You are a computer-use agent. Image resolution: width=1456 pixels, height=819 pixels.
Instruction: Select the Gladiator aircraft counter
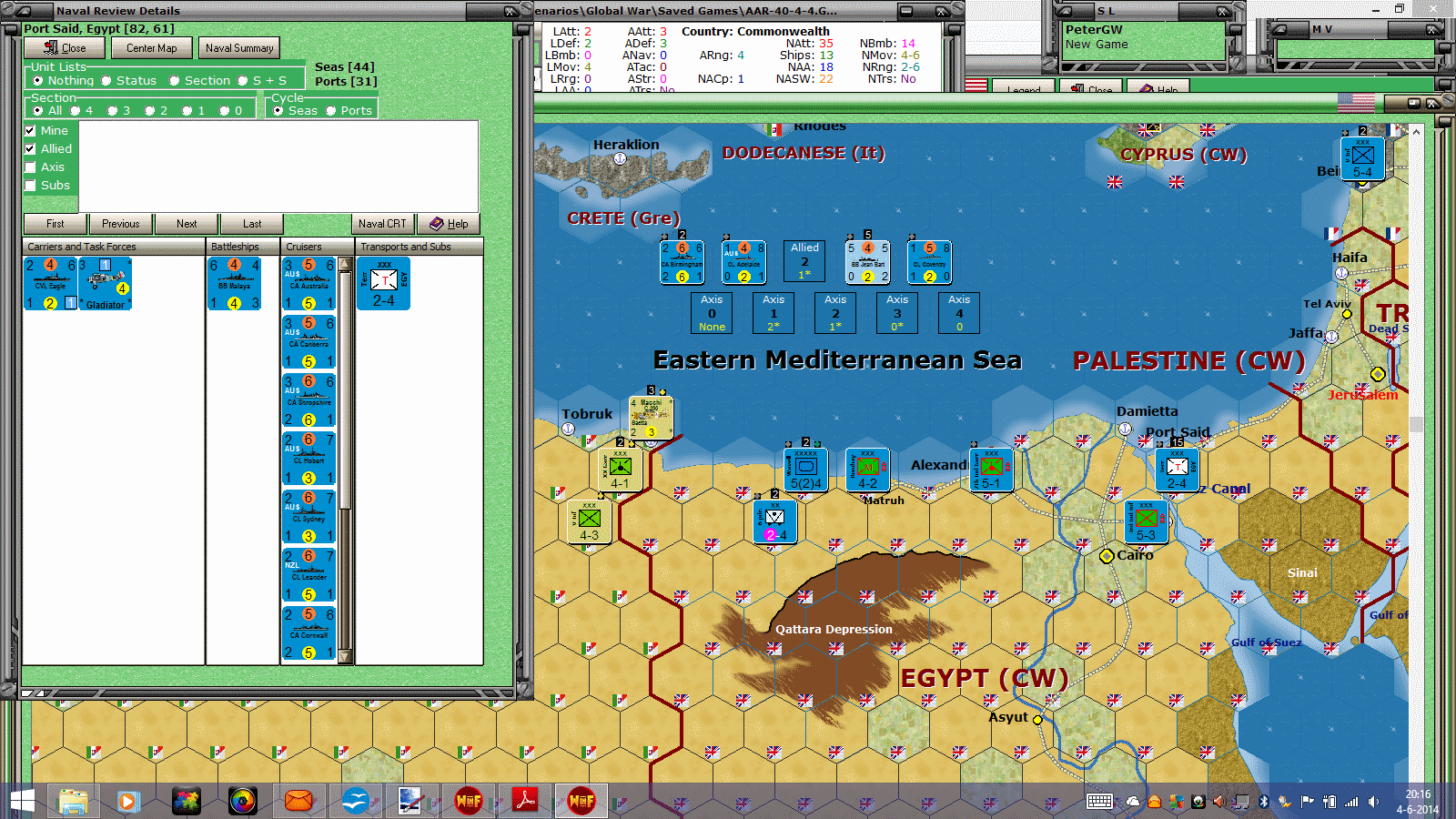pyautogui.click(x=106, y=284)
